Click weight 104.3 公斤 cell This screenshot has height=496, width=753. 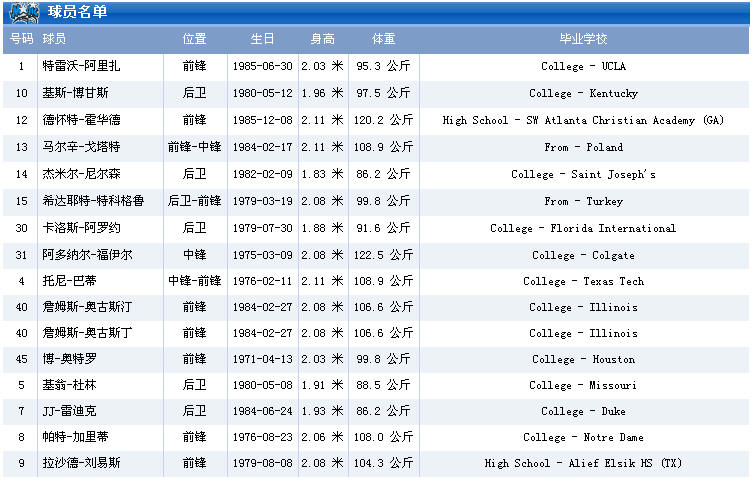pyautogui.click(x=383, y=462)
